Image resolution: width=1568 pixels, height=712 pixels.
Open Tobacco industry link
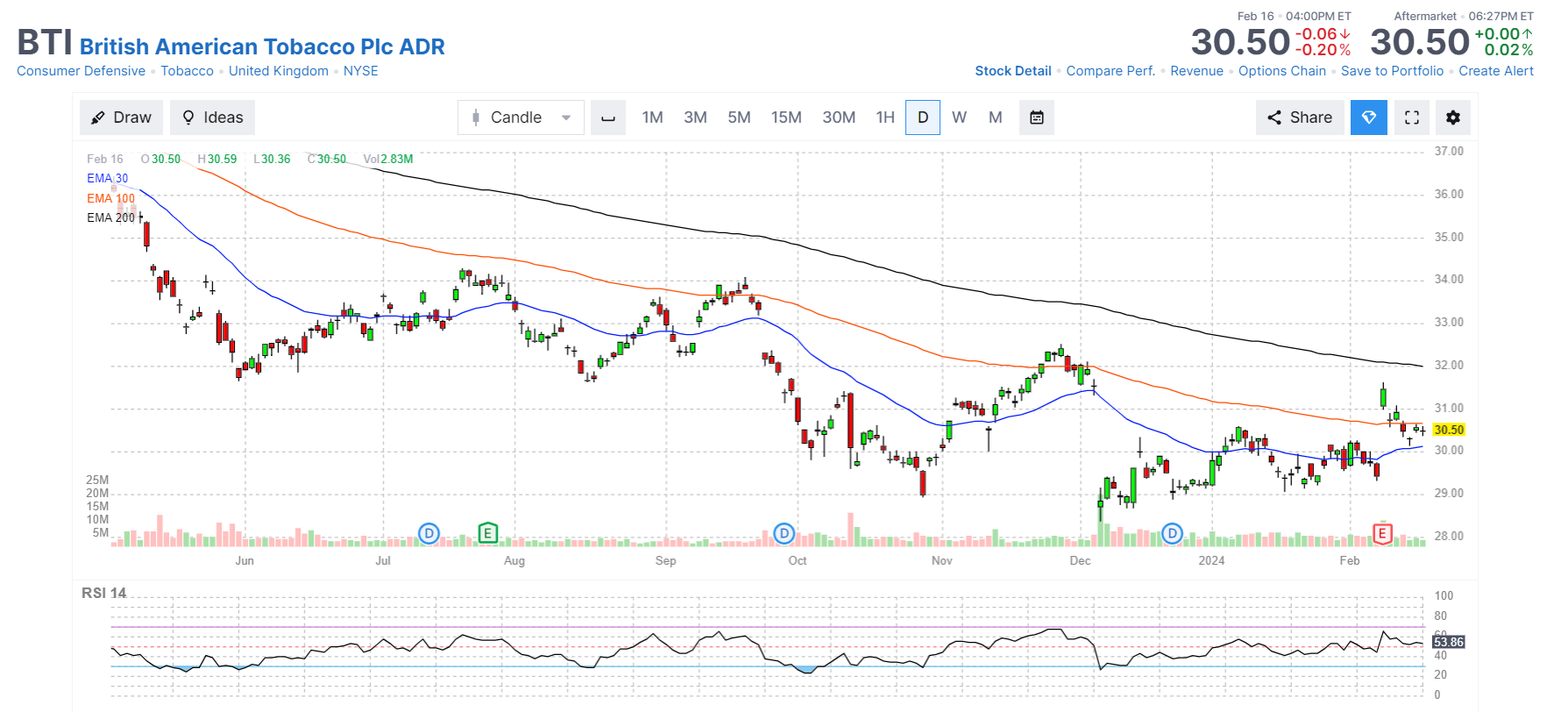187,71
